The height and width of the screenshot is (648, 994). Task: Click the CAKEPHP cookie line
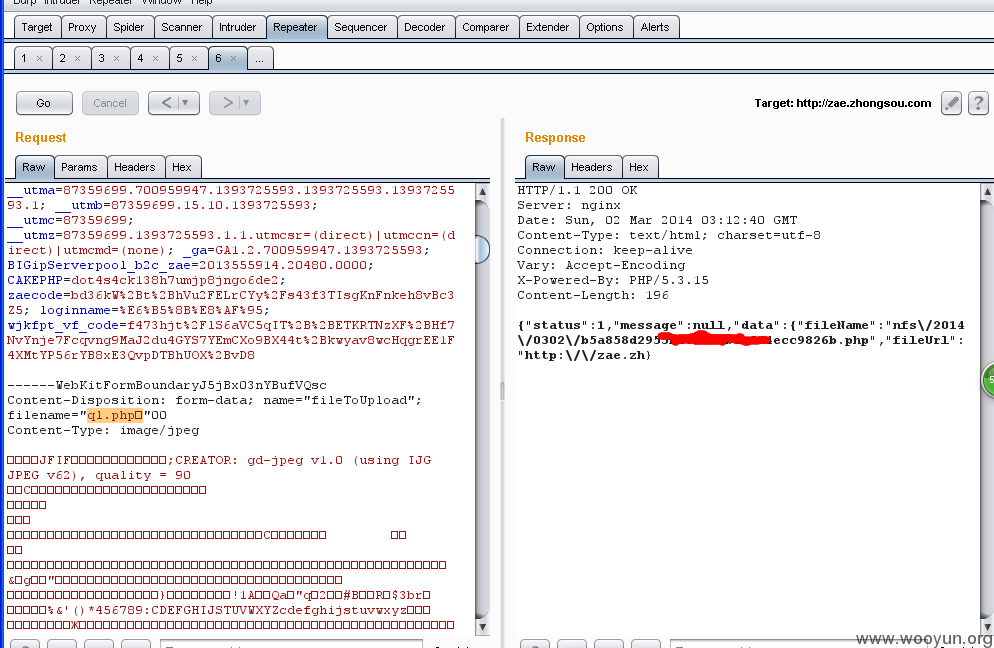point(146,280)
